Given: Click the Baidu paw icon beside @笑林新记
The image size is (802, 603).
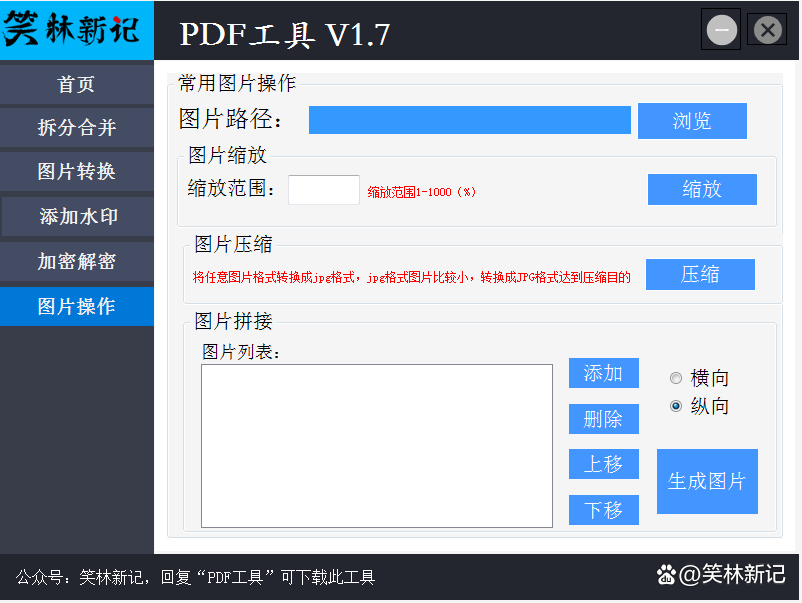Looking at the screenshot, I should point(665,575).
